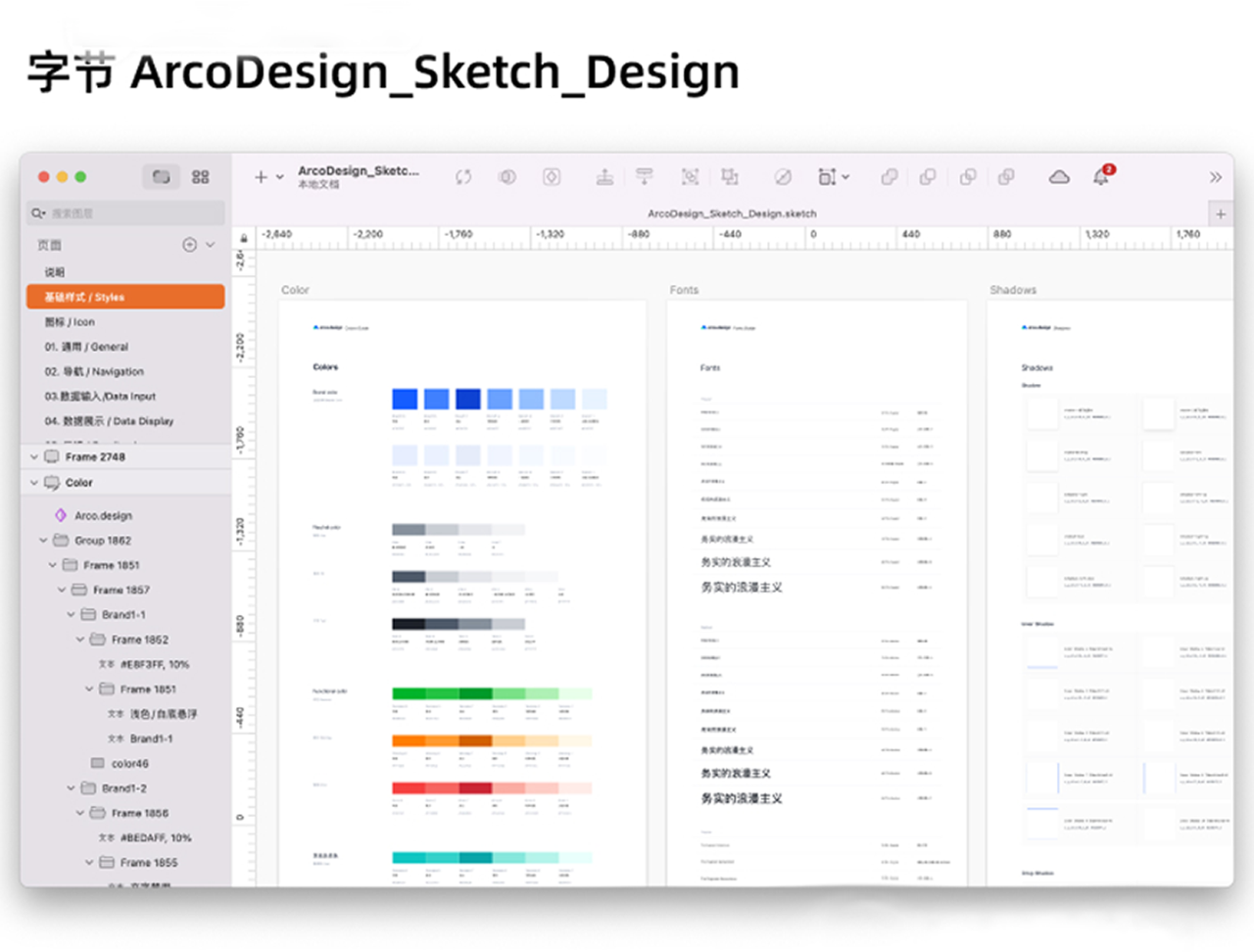
Task: Add a new page with plus button
Action: pyautogui.click(x=189, y=245)
